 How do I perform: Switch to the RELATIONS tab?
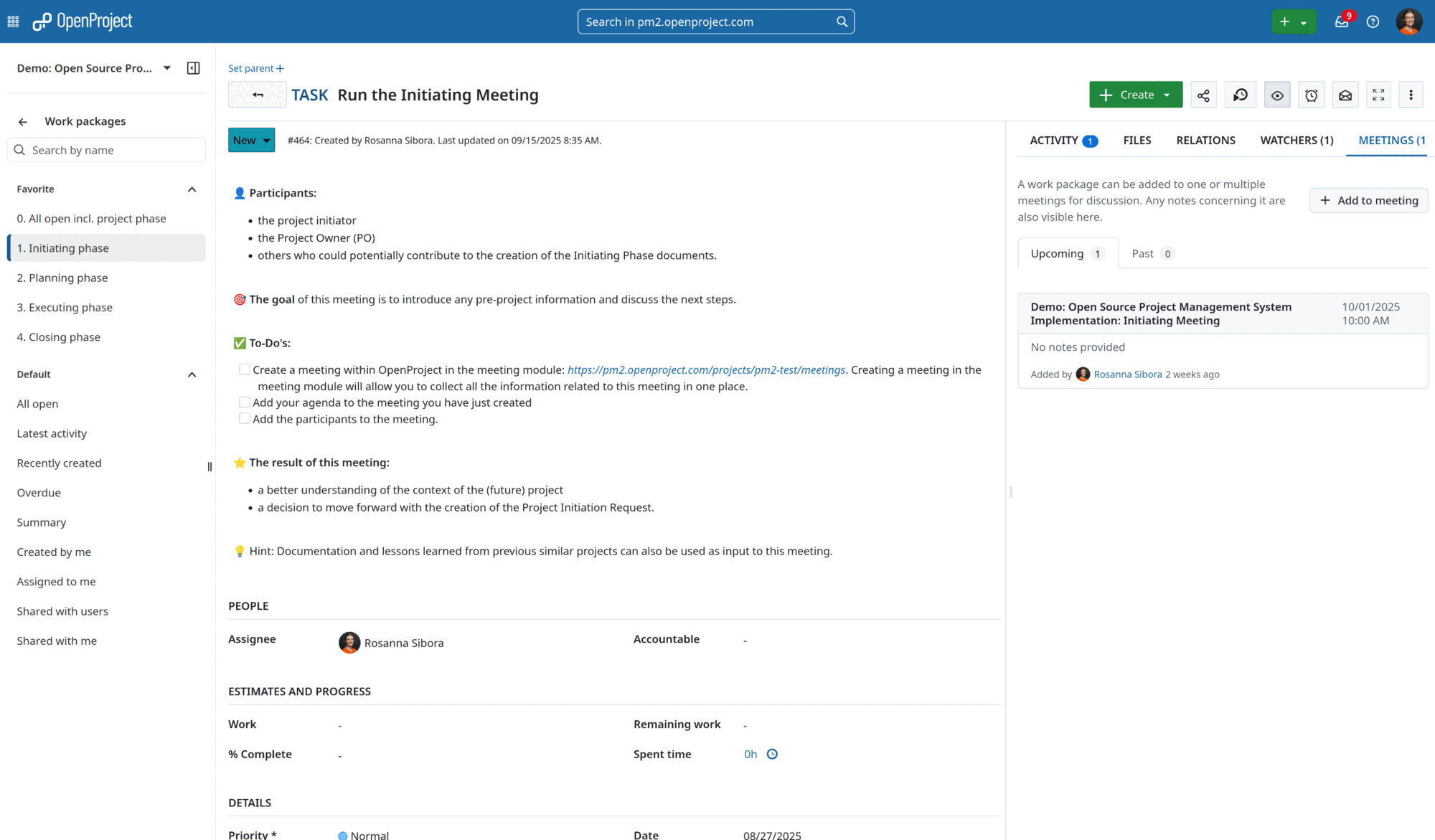(1205, 140)
